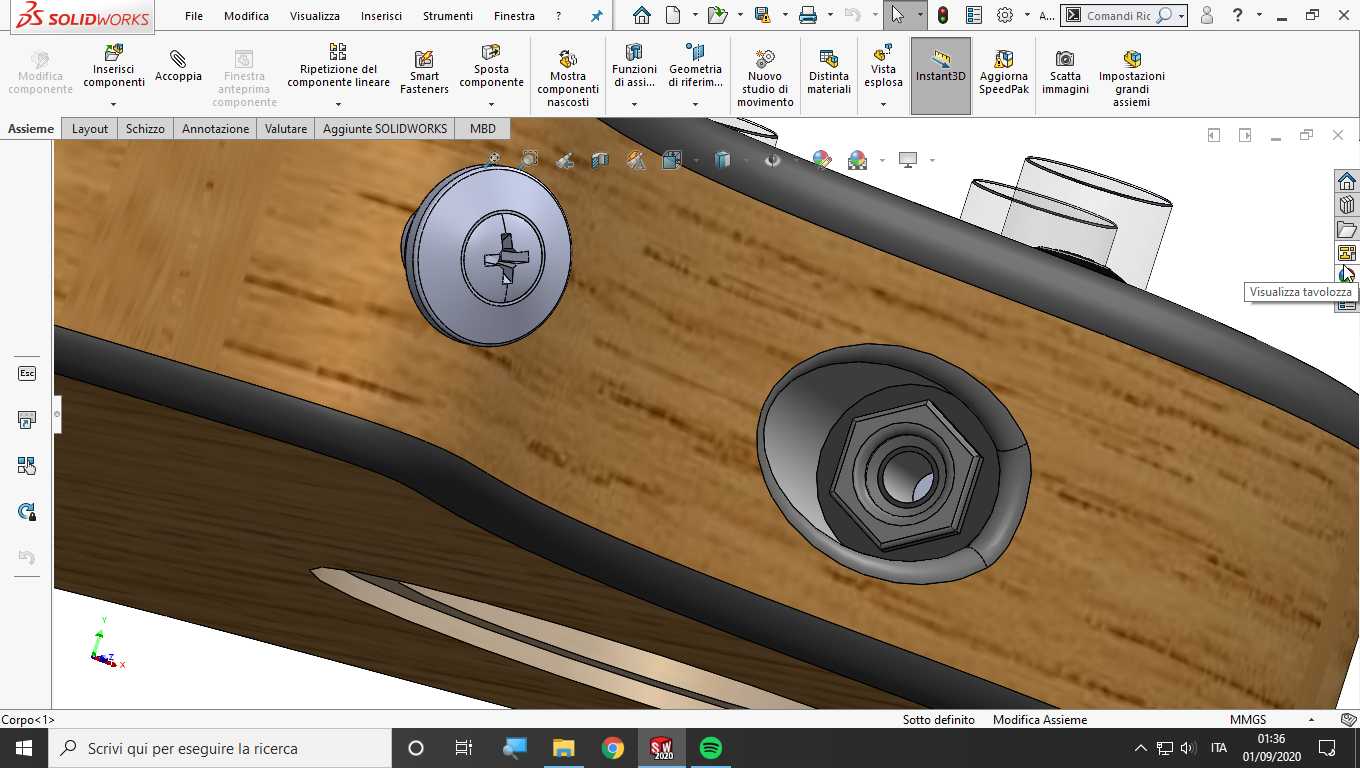Open File Explorer tab in task pane
1360x768 pixels.
1347,229
